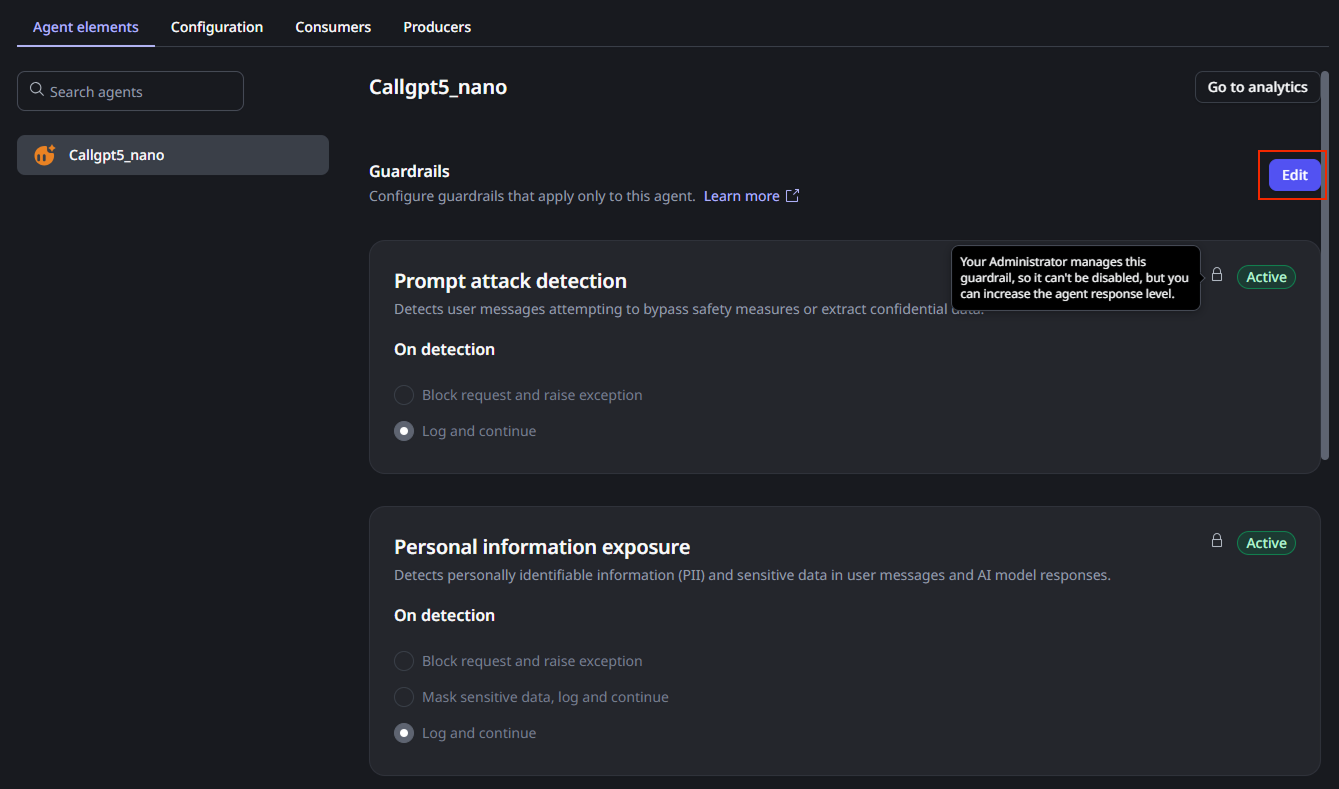Viewport: 1339px width, 789px height.
Task: Open the Consumers tab
Action: point(333,27)
